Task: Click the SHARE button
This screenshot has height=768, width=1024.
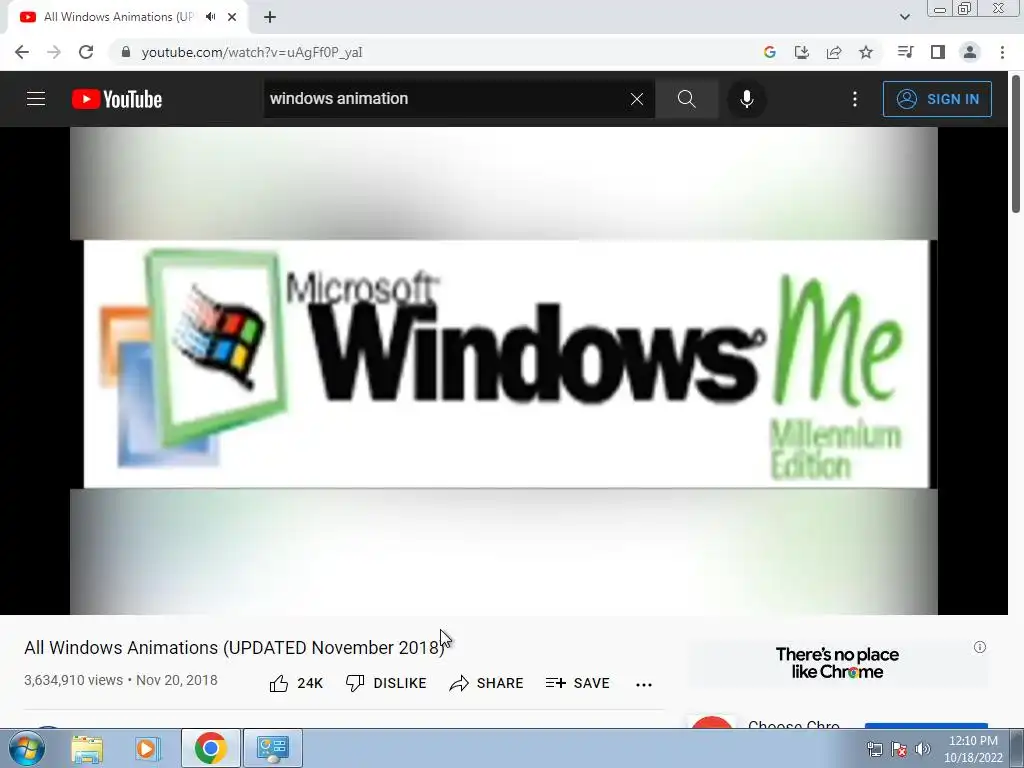Action: [487, 683]
